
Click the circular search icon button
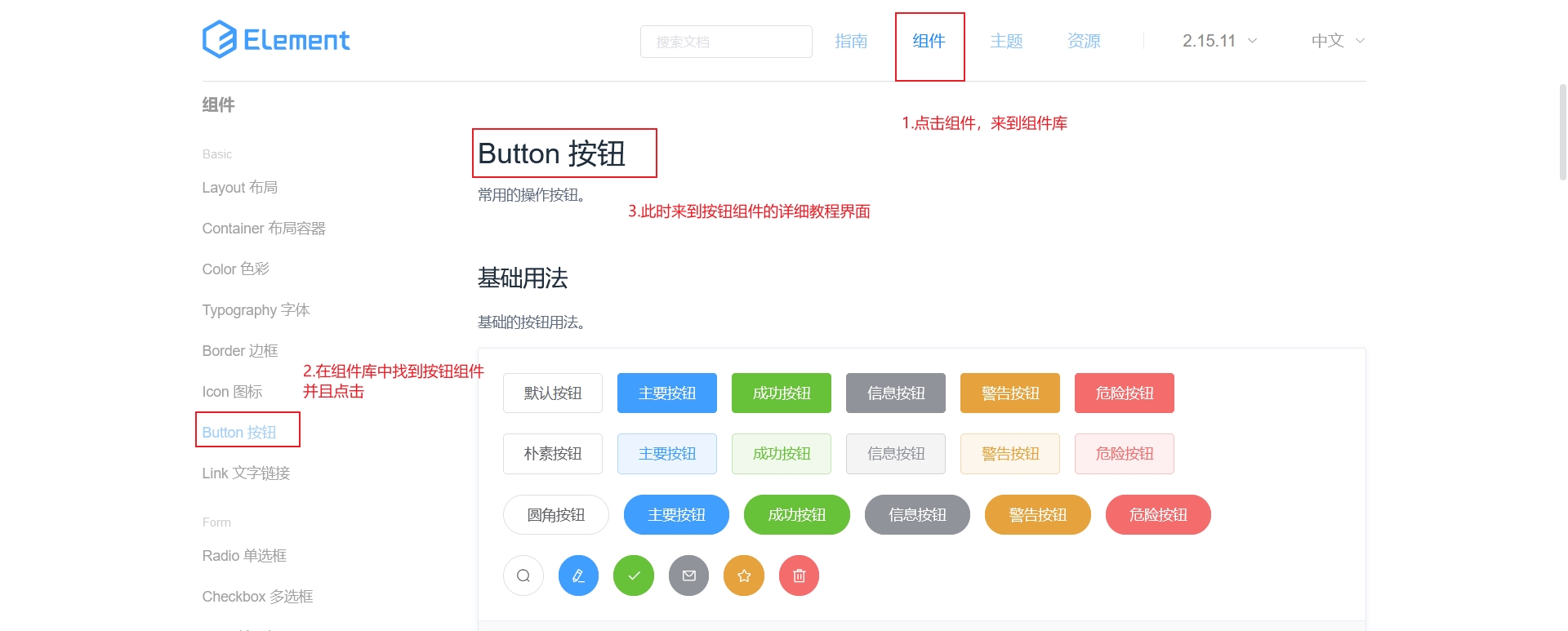tap(523, 575)
